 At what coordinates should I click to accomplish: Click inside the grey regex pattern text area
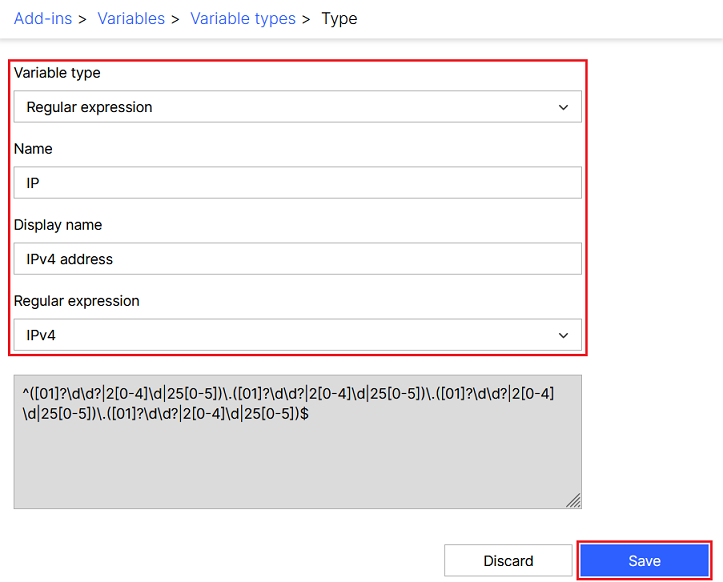click(x=297, y=460)
